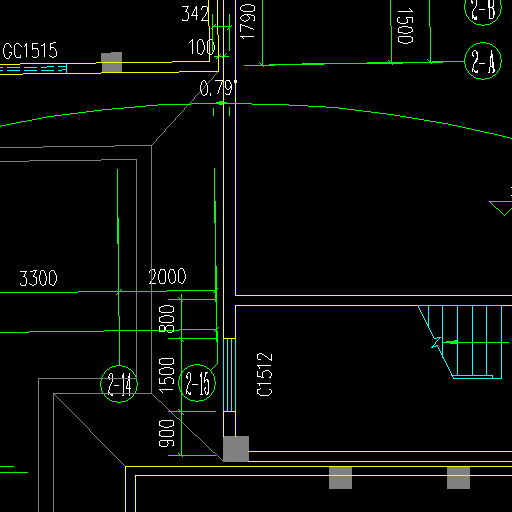
Task: Select the 1790 dimension text
Action: click(x=247, y=21)
